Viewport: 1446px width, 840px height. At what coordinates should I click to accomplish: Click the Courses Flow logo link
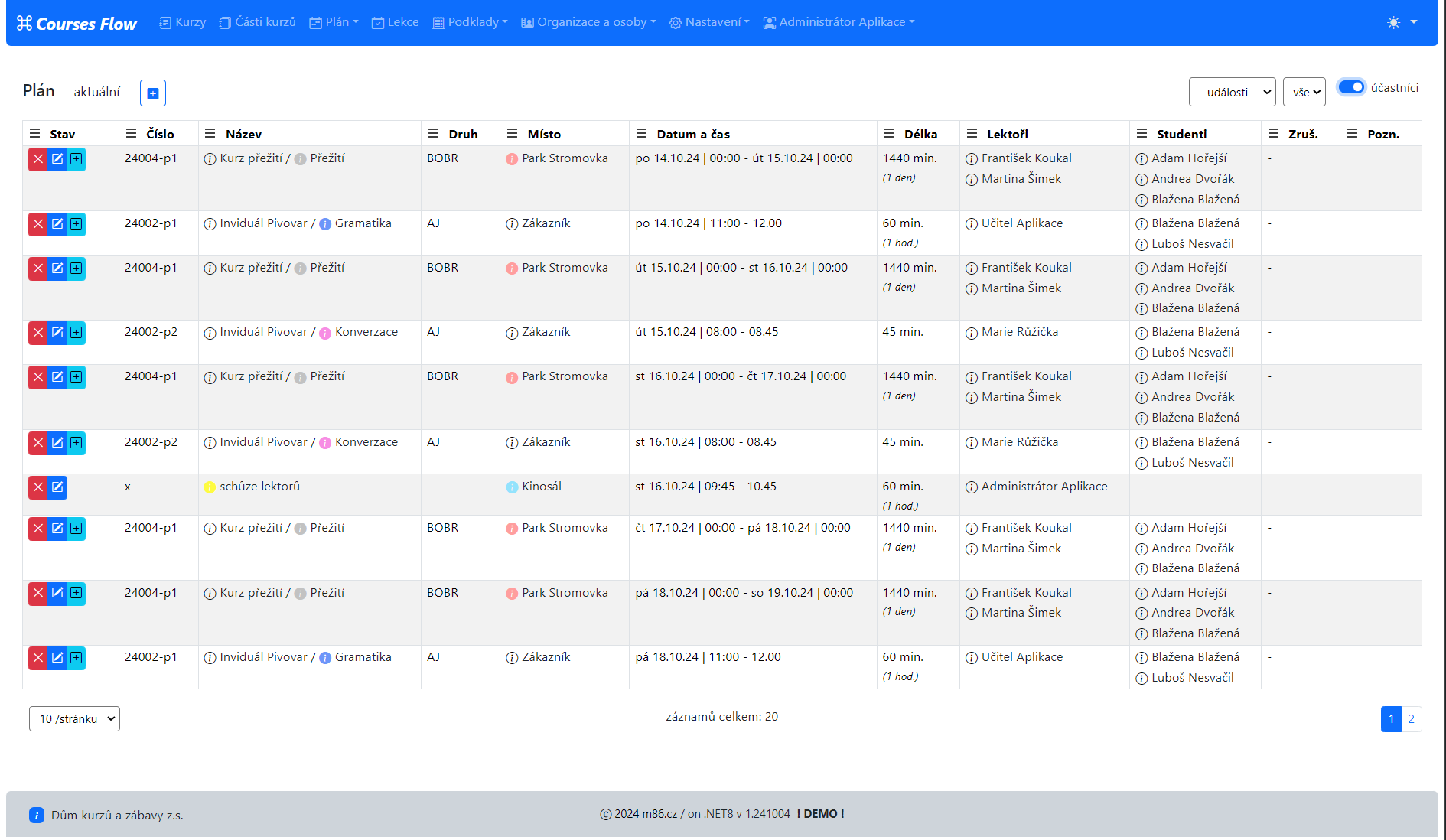pyautogui.click(x=77, y=24)
